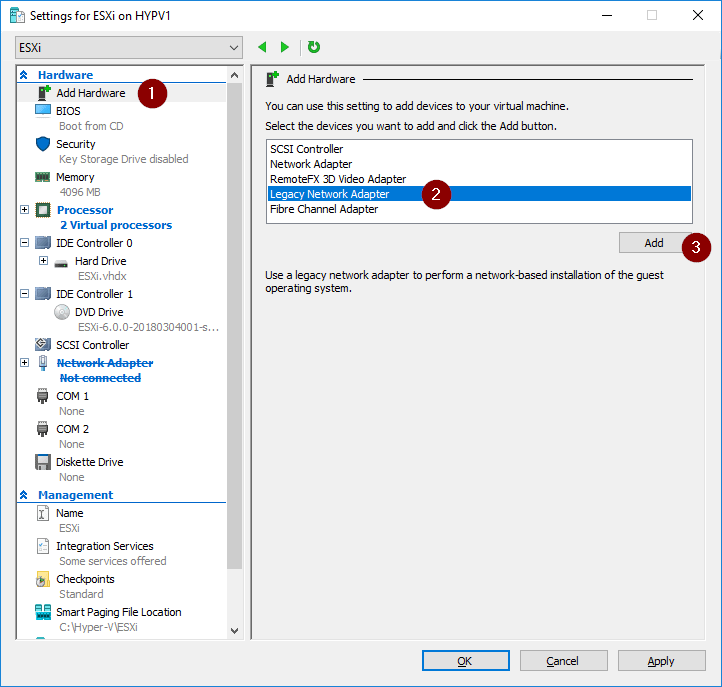Image resolution: width=722 pixels, height=687 pixels.
Task: Select Memory in the hardware tree
Action: pos(75,177)
